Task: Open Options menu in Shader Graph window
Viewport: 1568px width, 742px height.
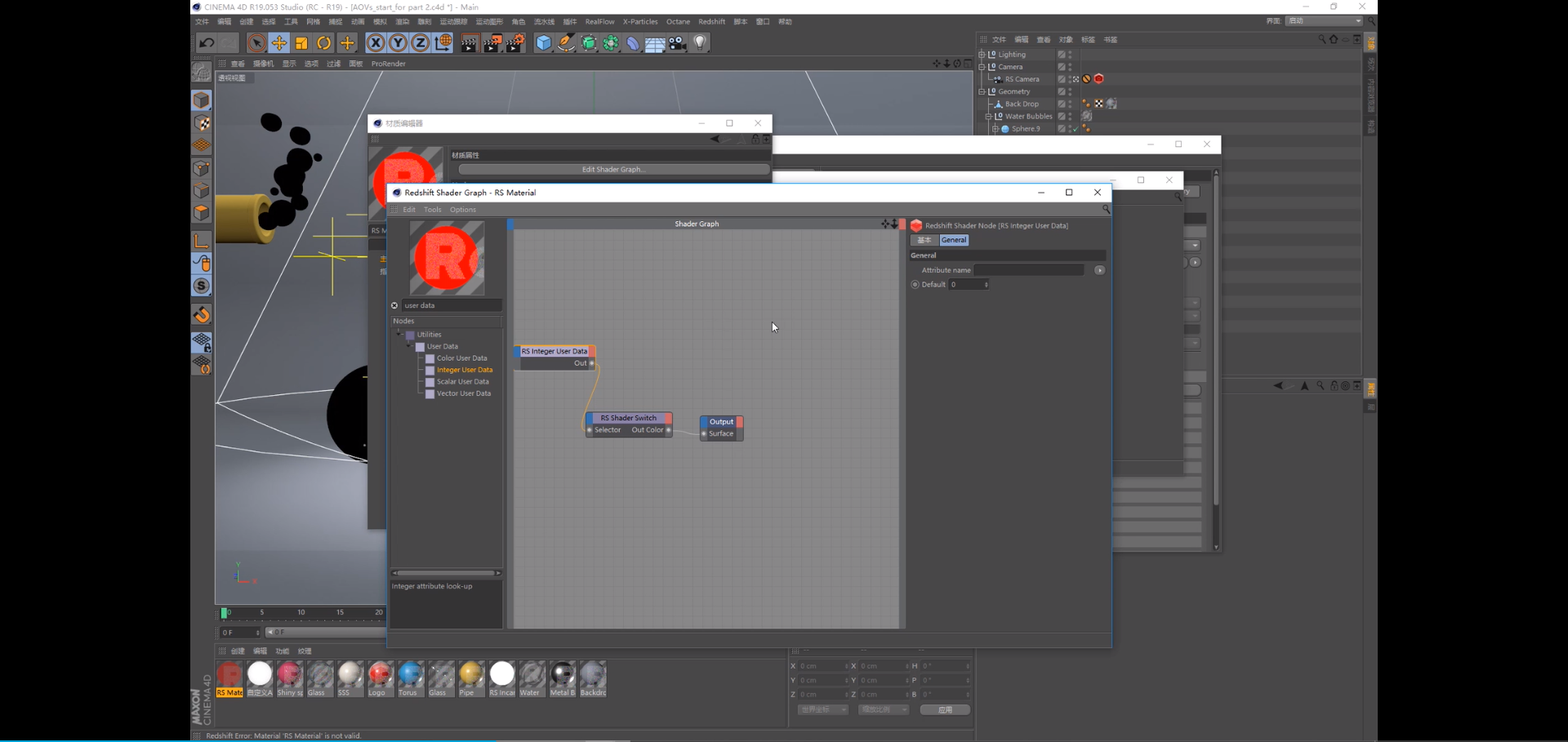Action: coord(463,210)
